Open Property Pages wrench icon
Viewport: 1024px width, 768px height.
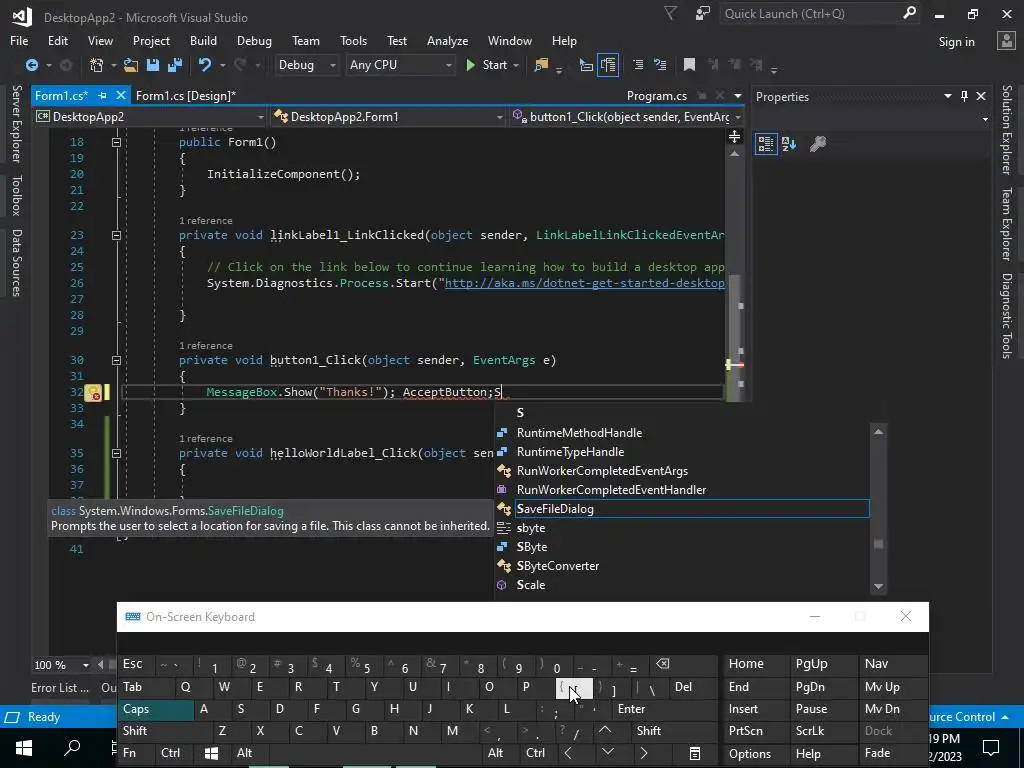coord(818,144)
